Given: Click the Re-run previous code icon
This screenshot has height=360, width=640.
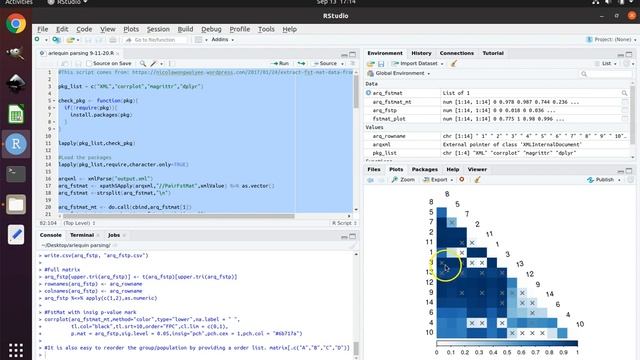Looking at the screenshot, I should (301, 64).
